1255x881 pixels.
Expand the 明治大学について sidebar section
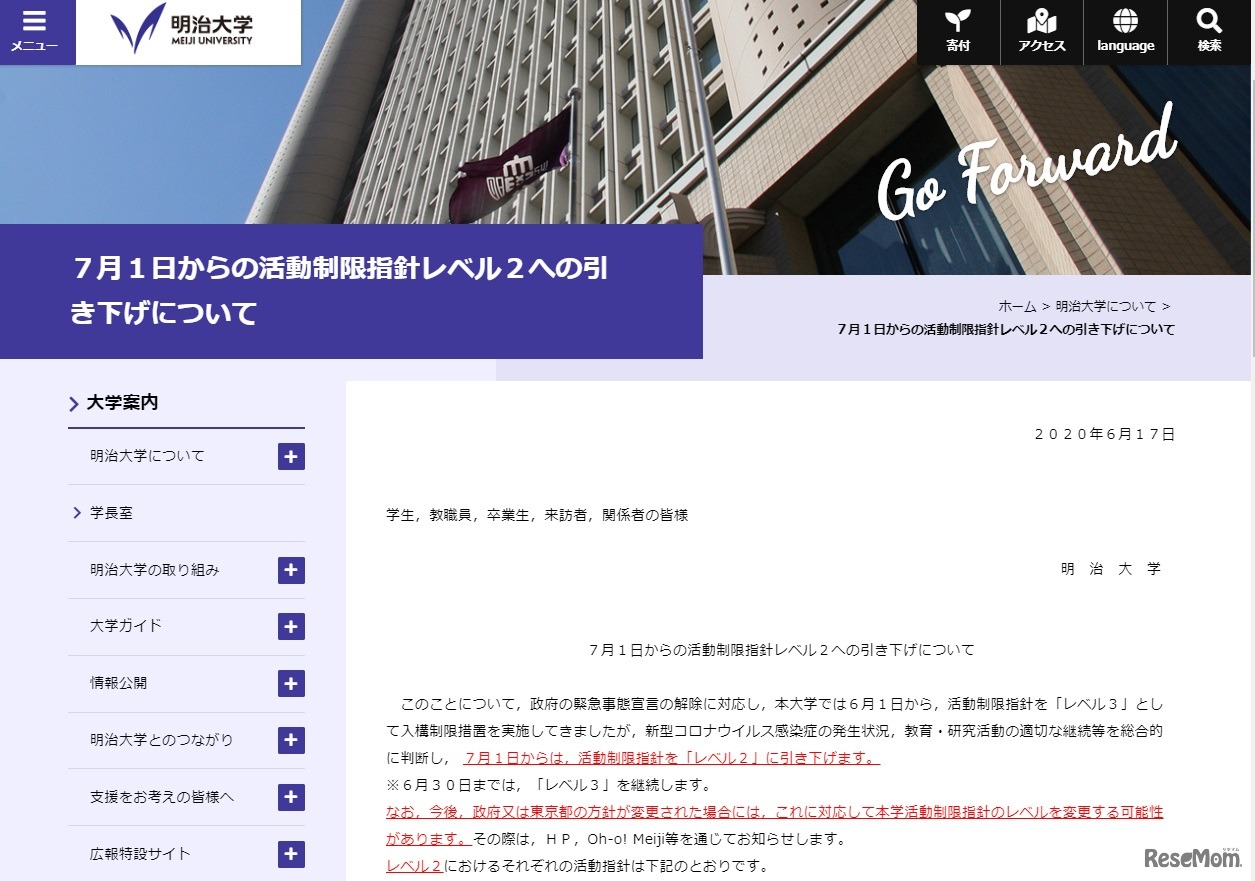(290, 456)
